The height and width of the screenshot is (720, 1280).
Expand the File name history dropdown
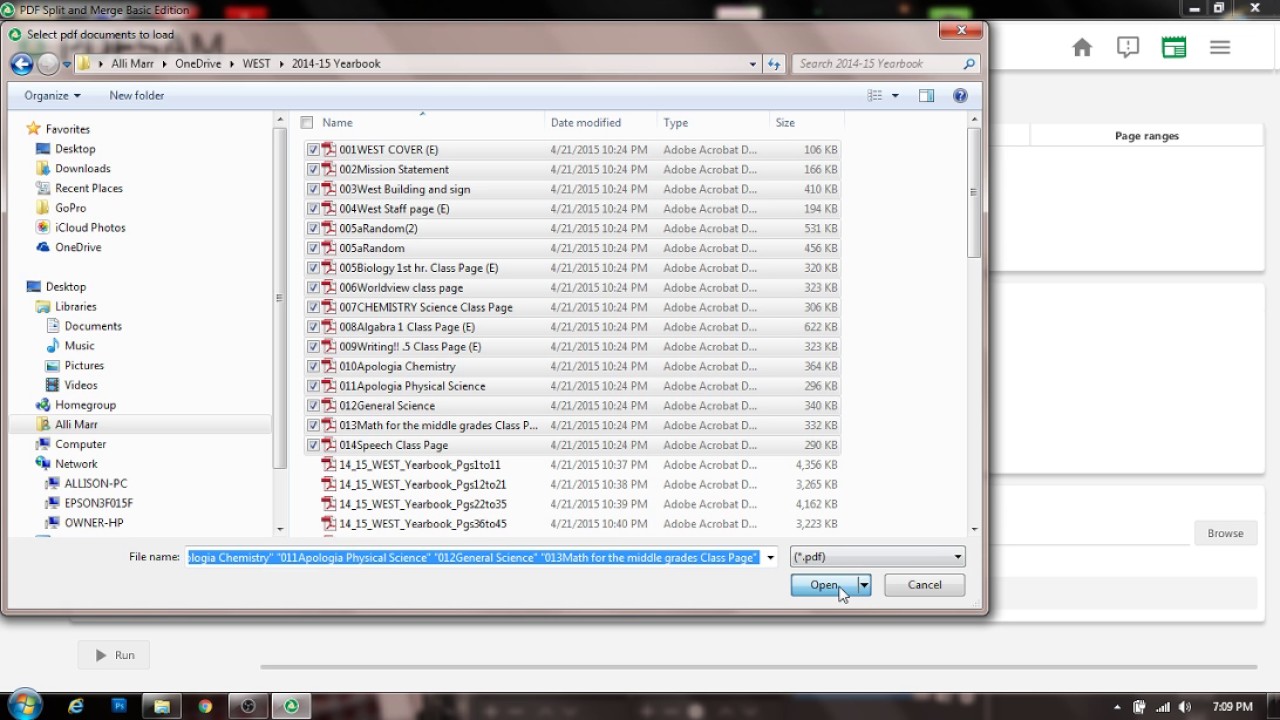point(770,558)
